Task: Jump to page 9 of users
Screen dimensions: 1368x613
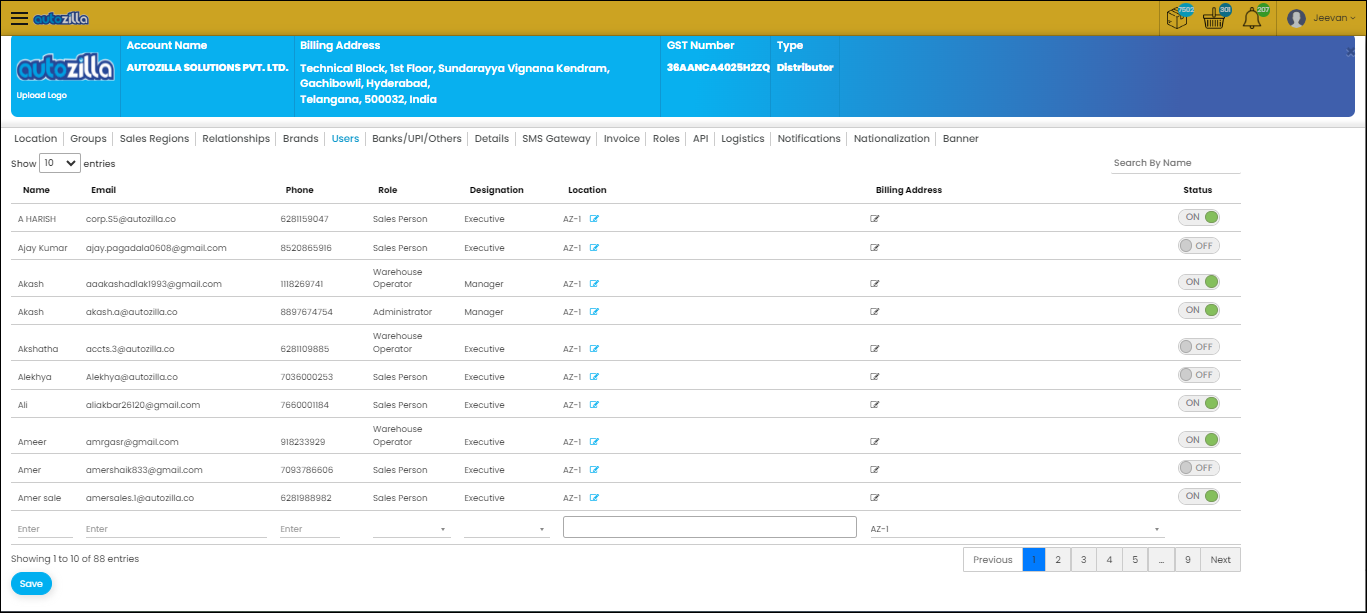Action: coord(1187,560)
